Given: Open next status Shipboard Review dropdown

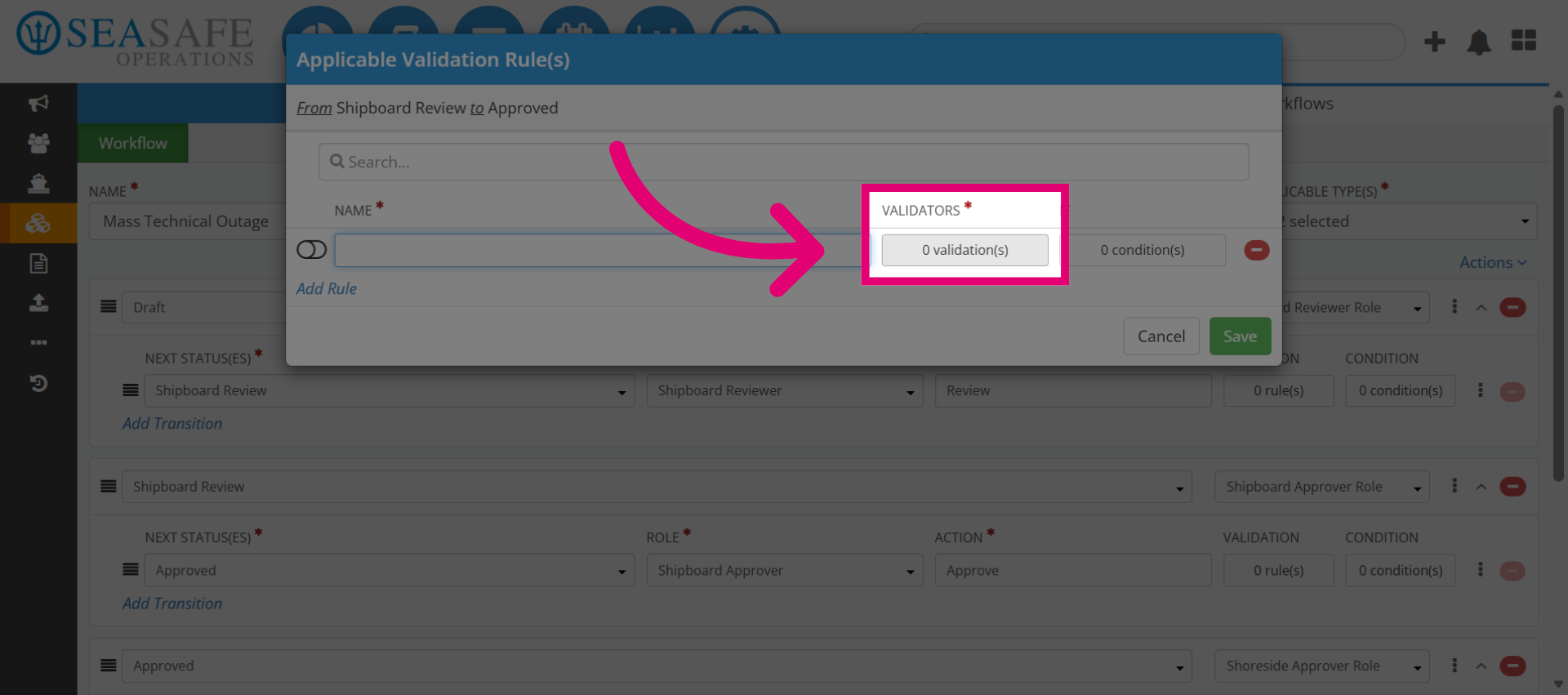Looking at the screenshot, I should (390, 391).
